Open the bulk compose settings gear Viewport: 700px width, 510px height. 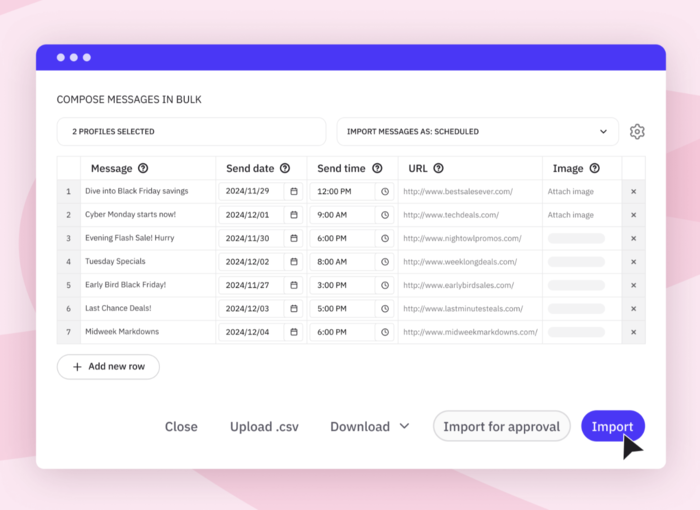pos(637,132)
